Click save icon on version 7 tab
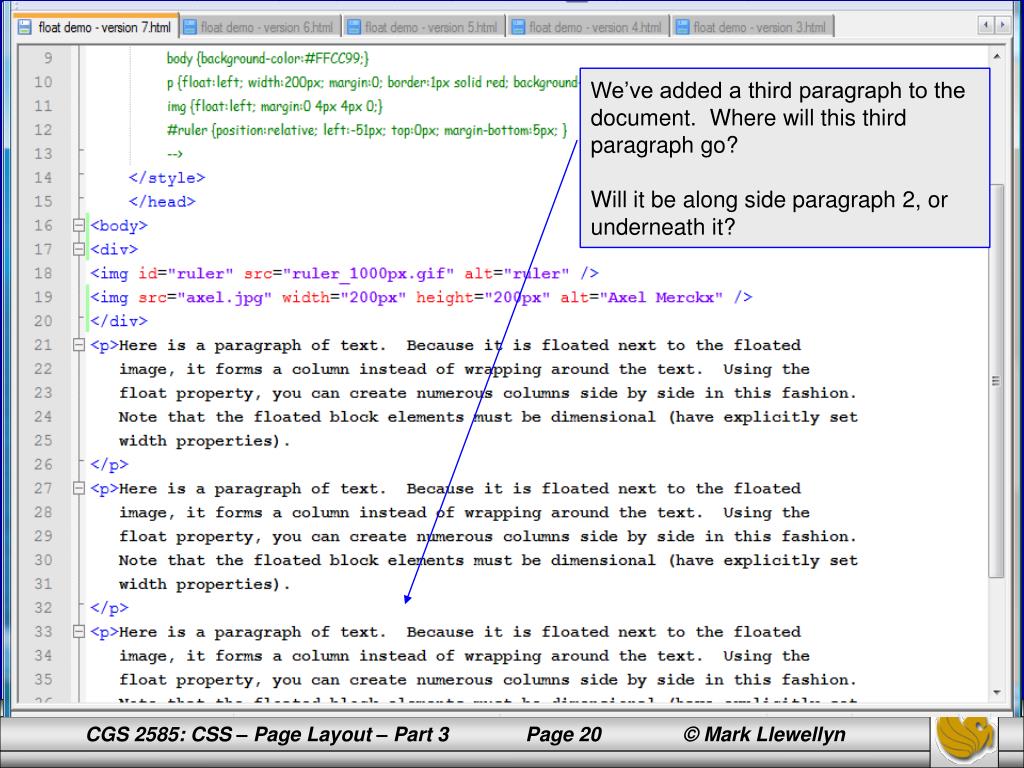 click(24, 27)
